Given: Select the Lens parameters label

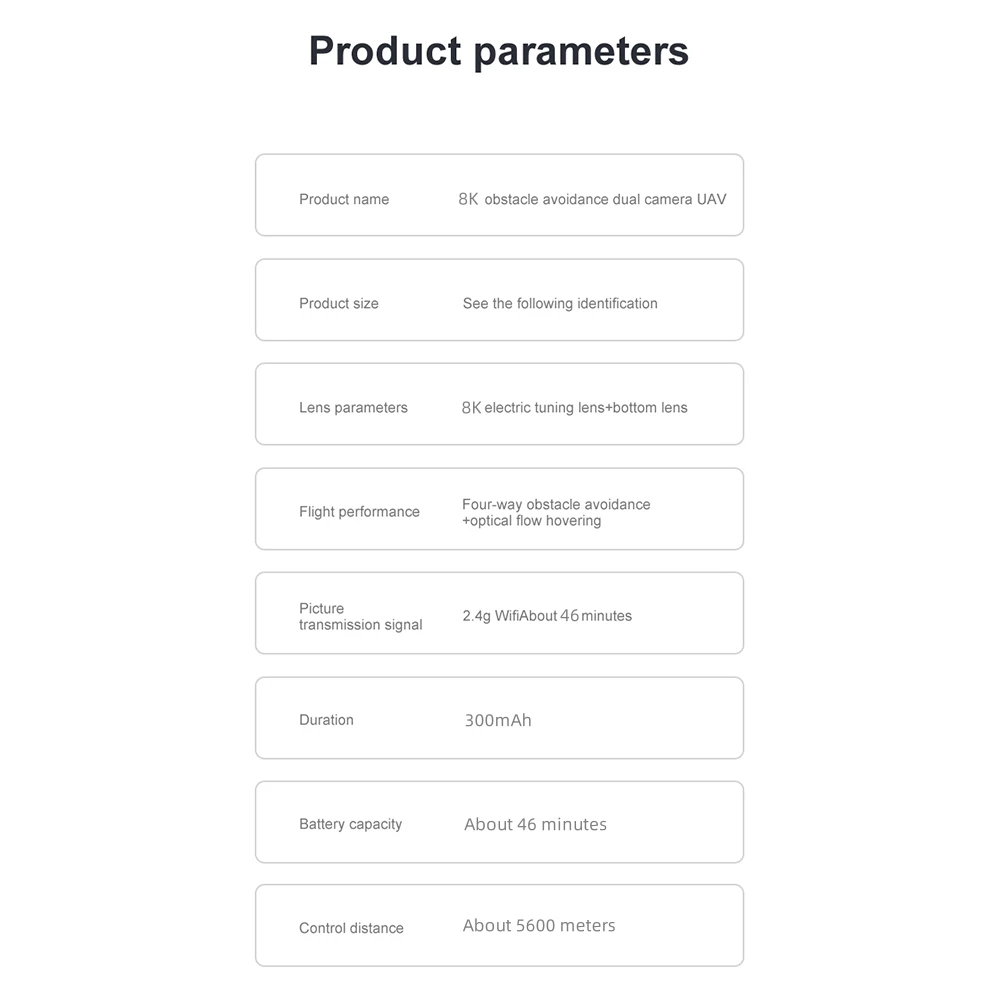Looking at the screenshot, I should coord(353,408).
